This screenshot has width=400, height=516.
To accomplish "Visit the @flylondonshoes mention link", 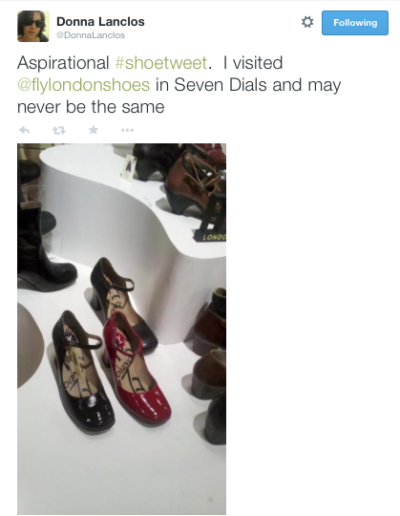I will point(83,85).
